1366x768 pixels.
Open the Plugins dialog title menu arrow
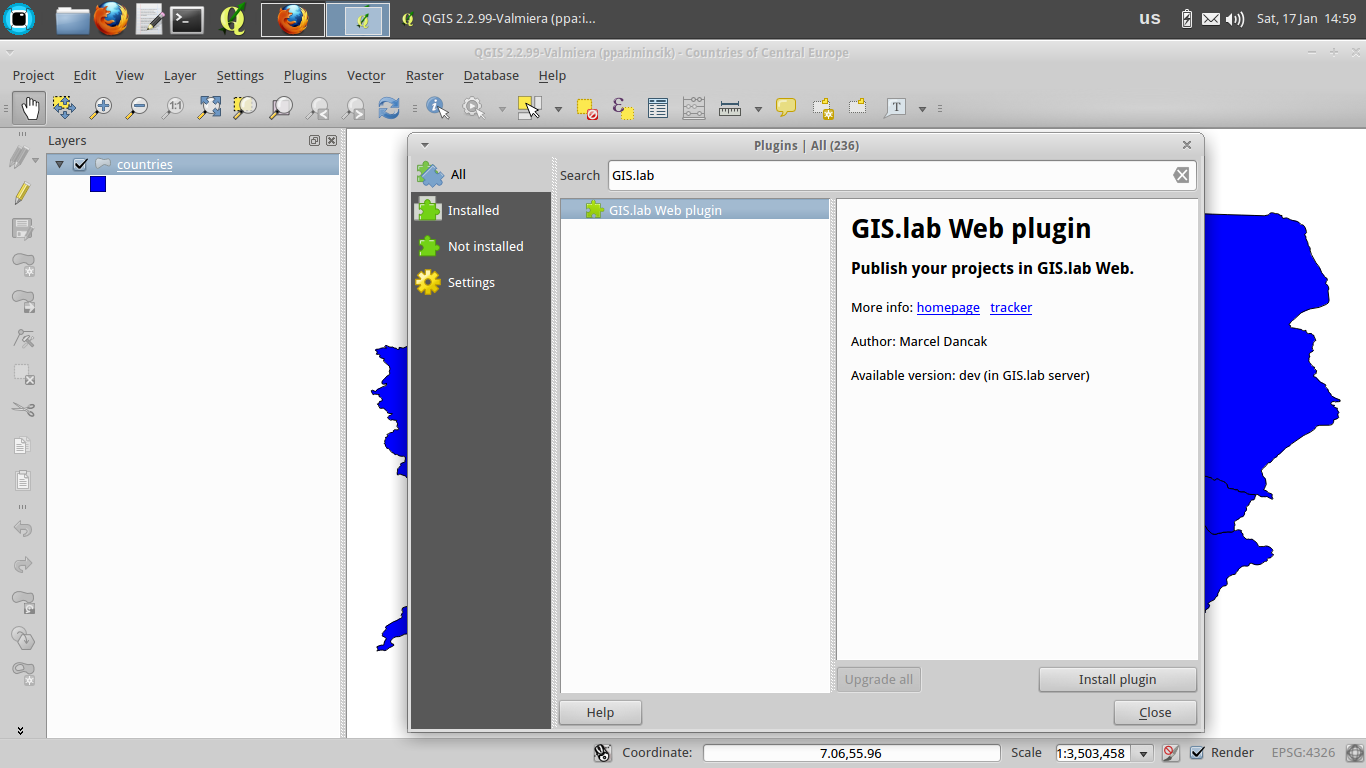click(424, 145)
